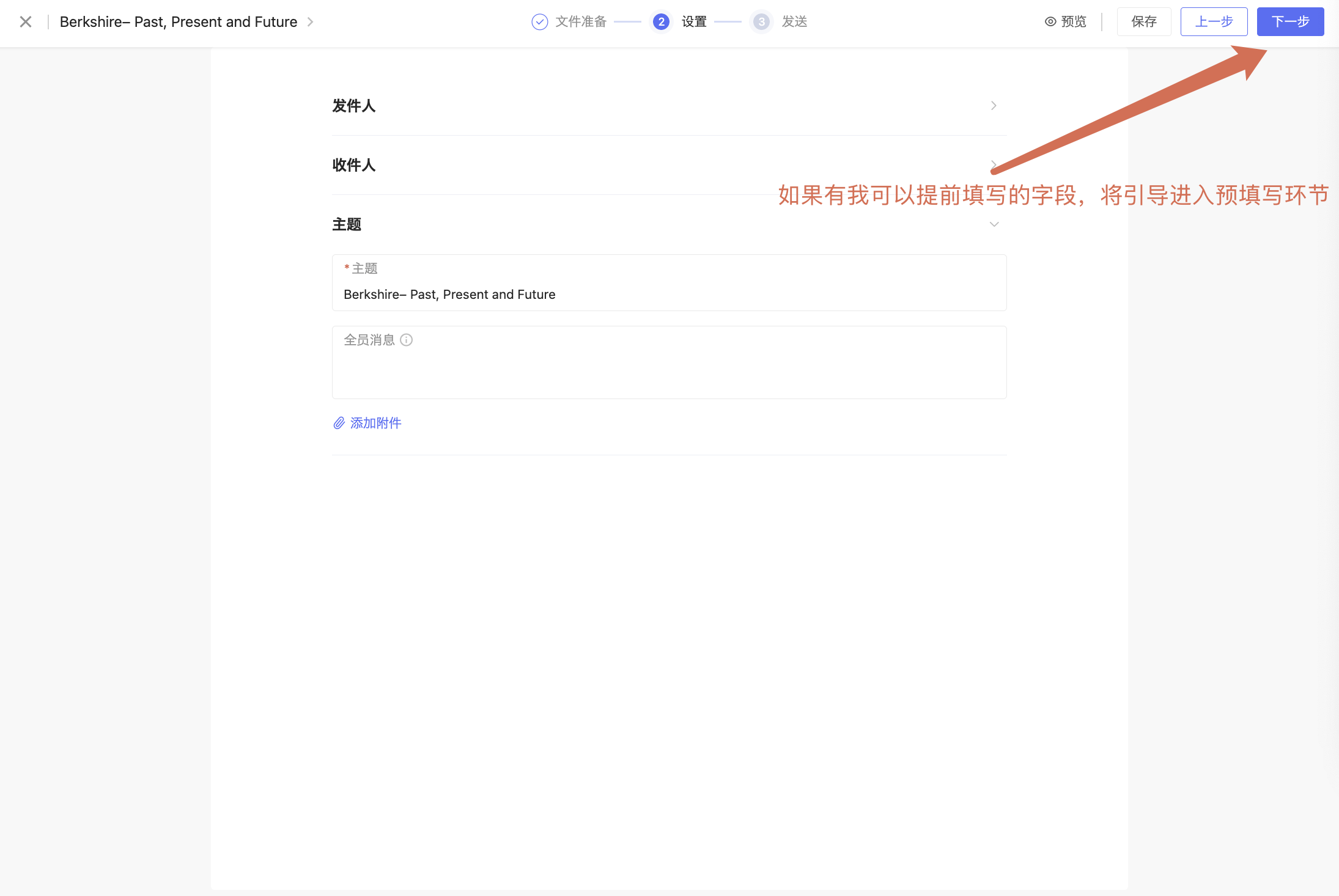The width and height of the screenshot is (1339, 896).
Task: Click the info icon beside 全员消息
Action: click(407, 340)
